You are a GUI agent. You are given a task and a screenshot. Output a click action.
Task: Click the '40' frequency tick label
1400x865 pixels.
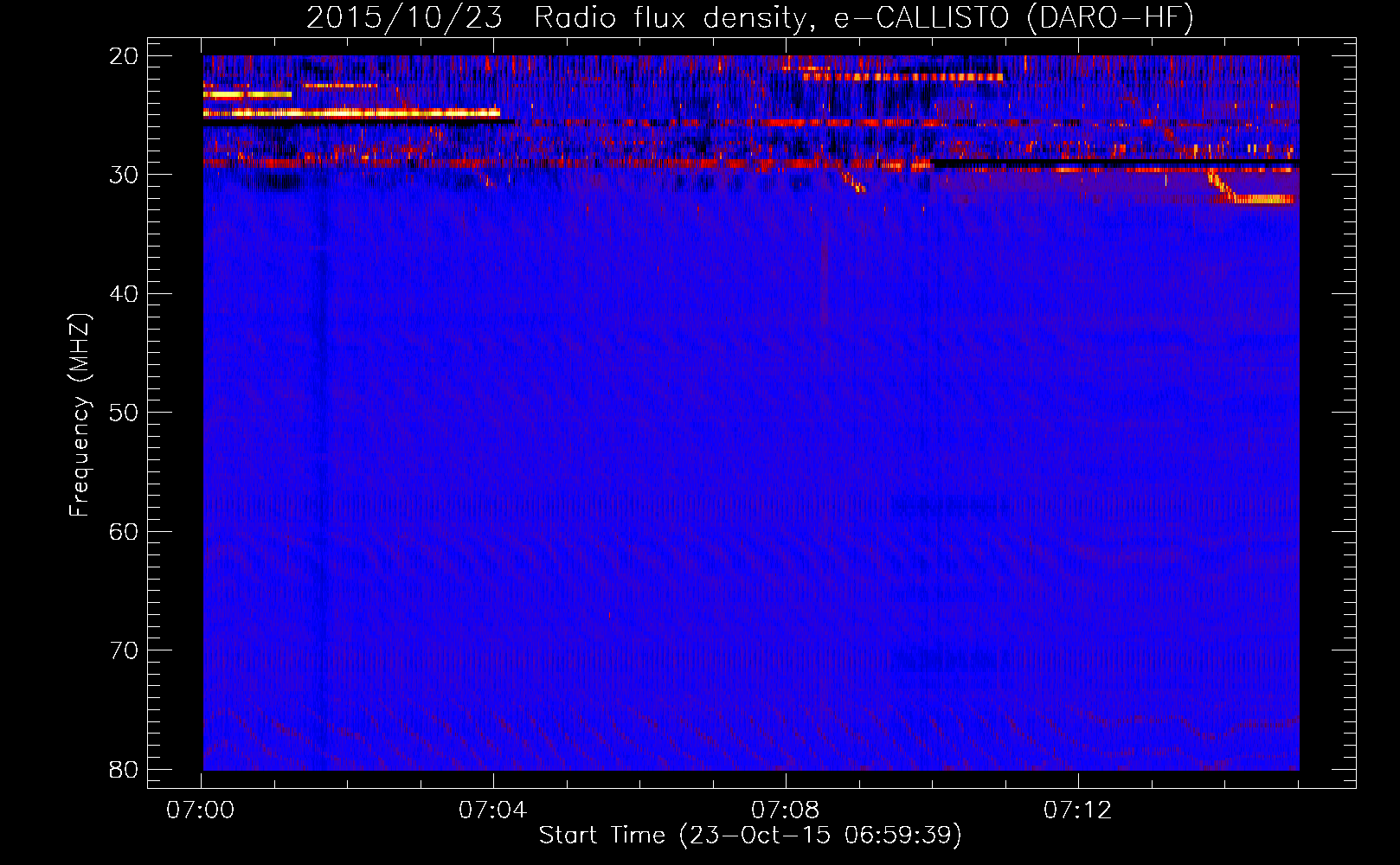[124, 294]
